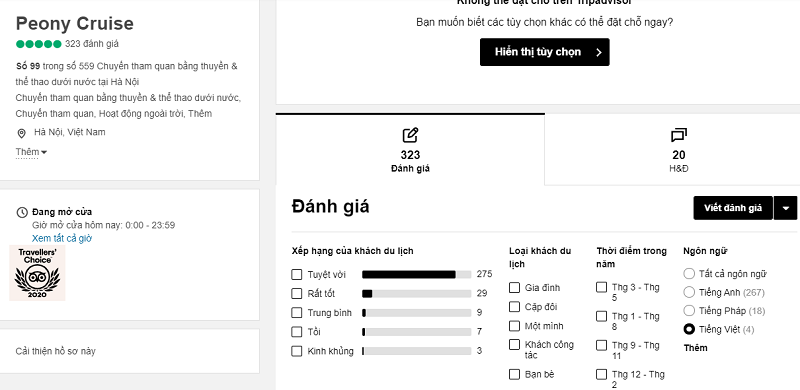Viewport: 800px width, 390px height.
Task: Expand the Thêm dropdown under Hà Nội
Action: point(31,152)
